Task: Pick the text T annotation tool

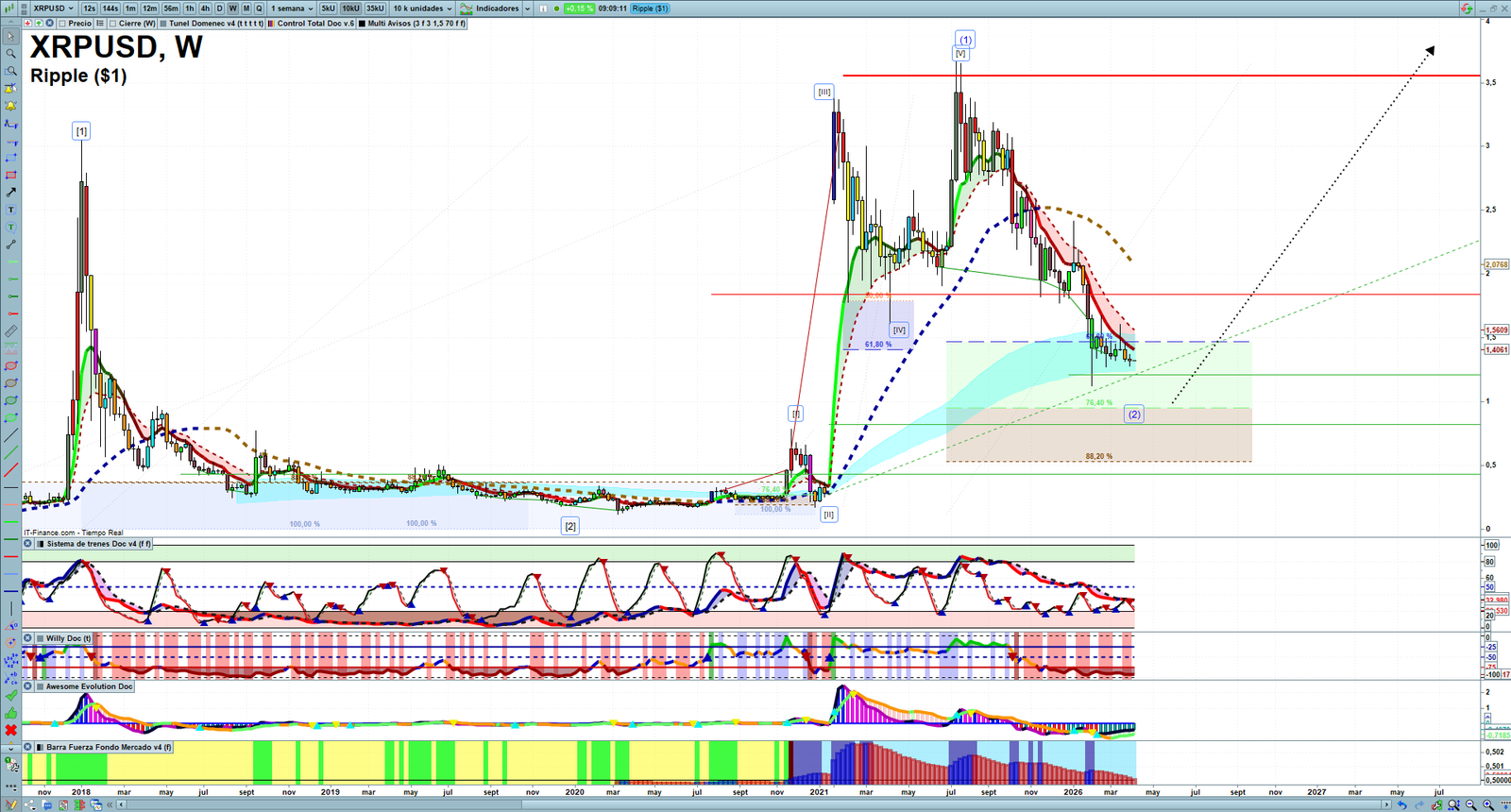Action: coord(10,210)
